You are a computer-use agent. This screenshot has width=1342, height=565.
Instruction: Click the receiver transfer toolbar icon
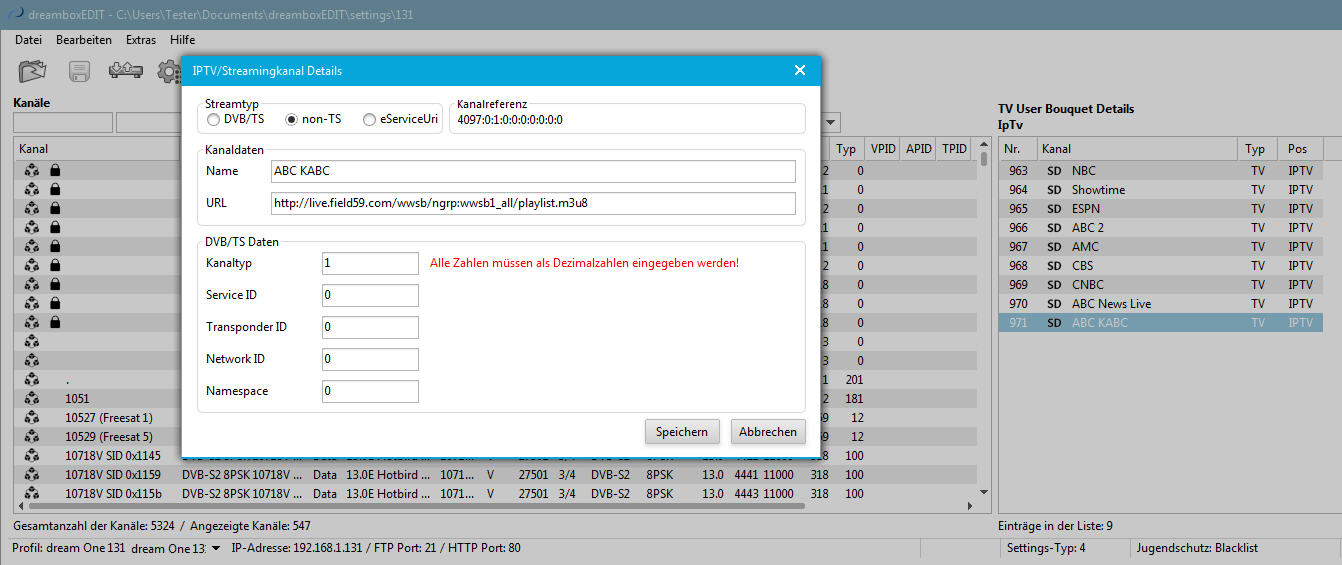click(x=126, y=72)
